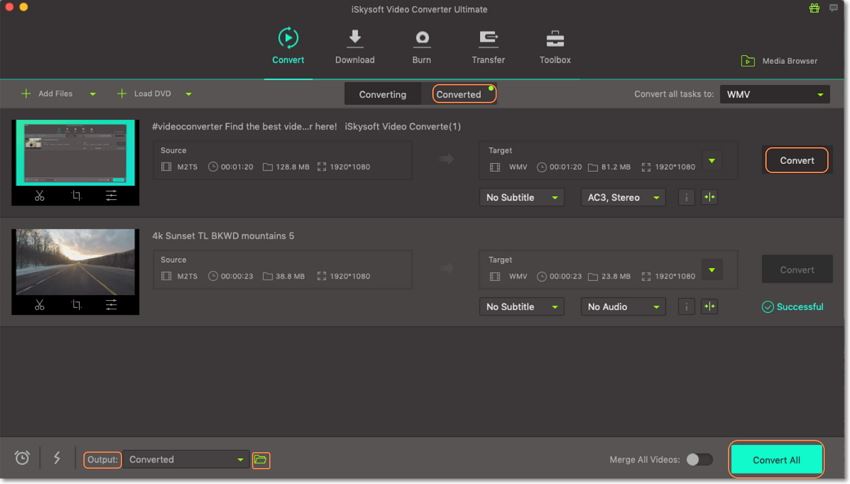This screenshot has width=850, height=484.
Task: Click the alarm clock schedule icon
Action: point(22,458)
